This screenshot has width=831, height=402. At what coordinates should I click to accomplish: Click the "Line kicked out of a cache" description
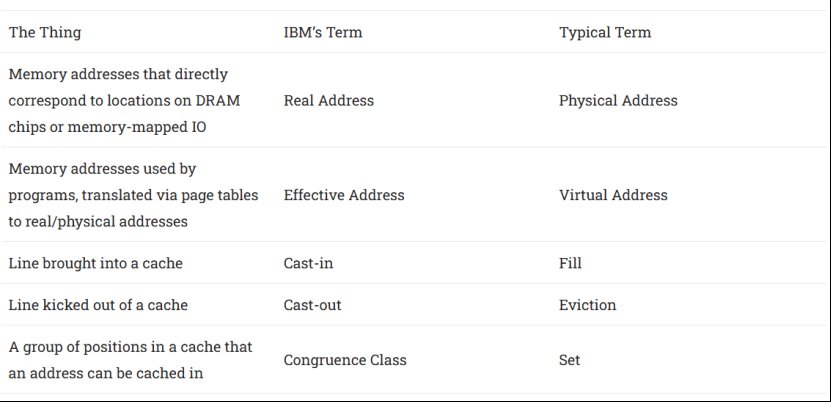98,305
